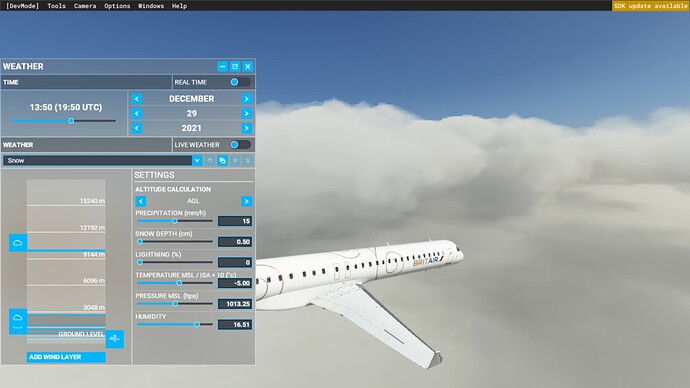Open the Windows menu
Viewport: 690px width, 388px height.
(x=151, y=6)
